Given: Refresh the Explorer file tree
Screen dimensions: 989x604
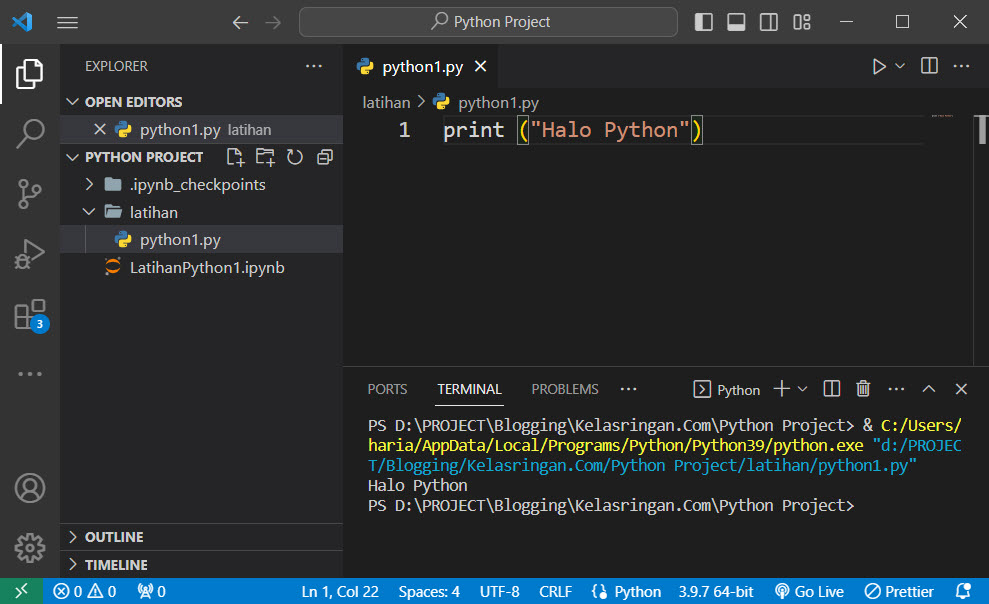Looking at the screenshot, I should [295, 157].
